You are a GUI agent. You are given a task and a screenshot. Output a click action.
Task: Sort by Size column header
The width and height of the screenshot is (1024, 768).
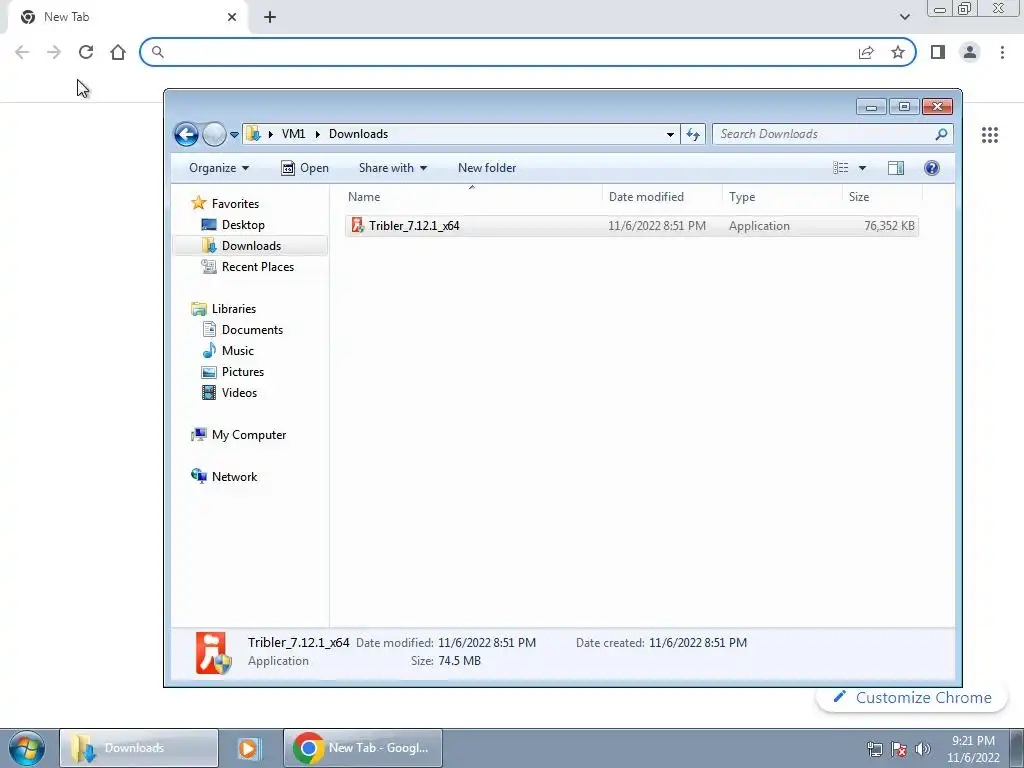(882, 197)
